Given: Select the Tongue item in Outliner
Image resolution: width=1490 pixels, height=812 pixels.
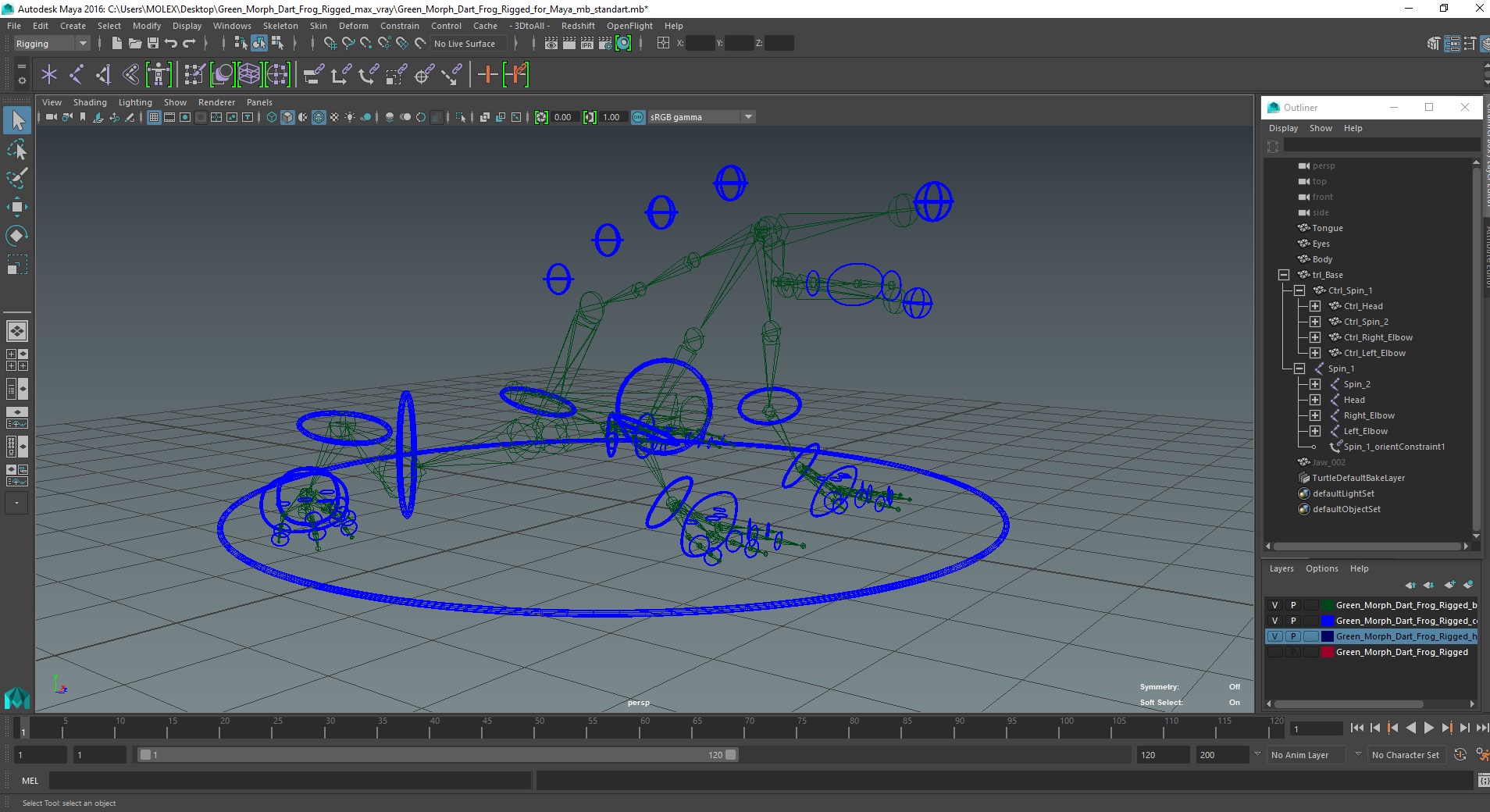Looking at the screenshot, I should tap(1328, 228).
